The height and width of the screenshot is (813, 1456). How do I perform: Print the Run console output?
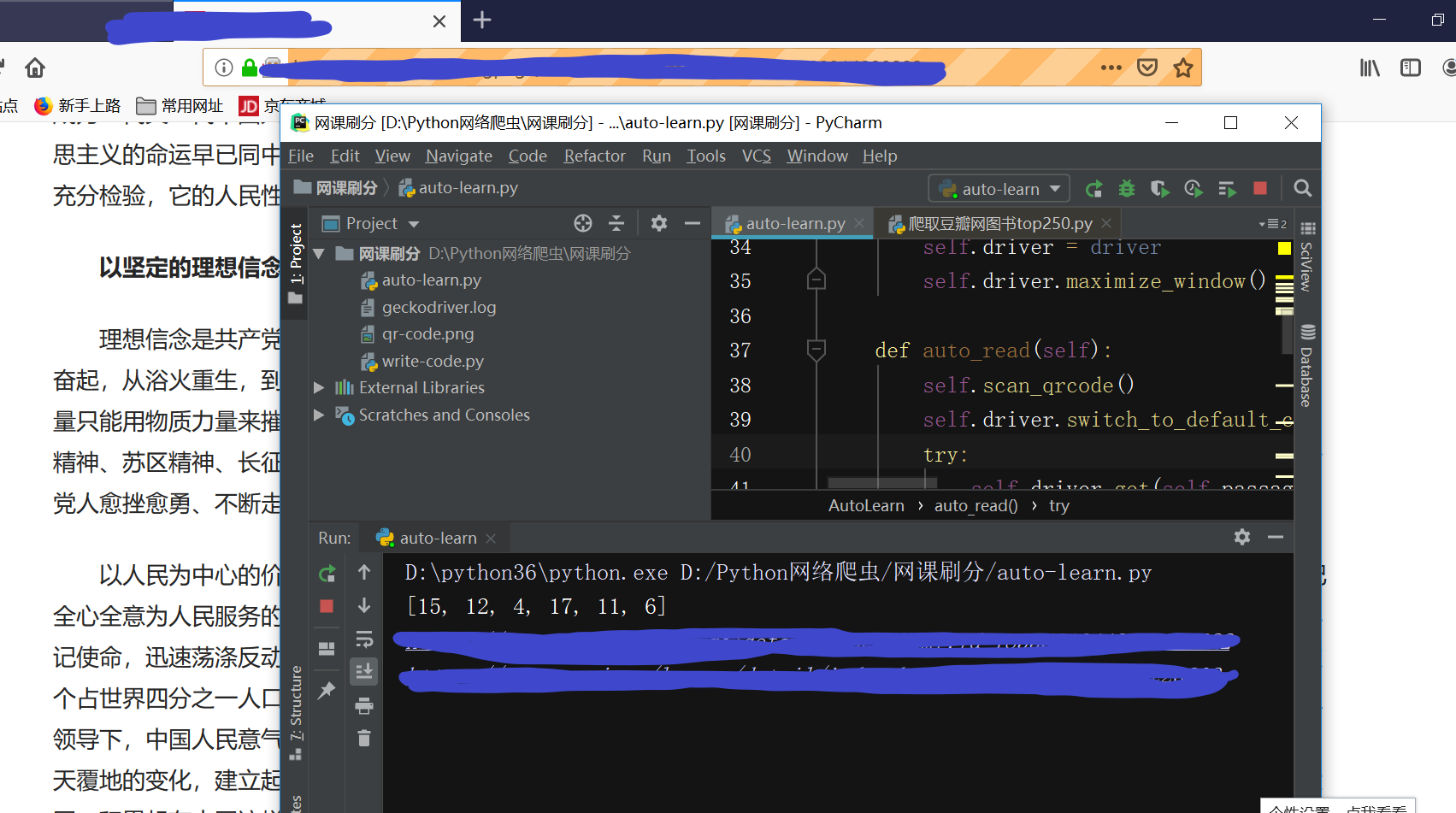(364, 705)
